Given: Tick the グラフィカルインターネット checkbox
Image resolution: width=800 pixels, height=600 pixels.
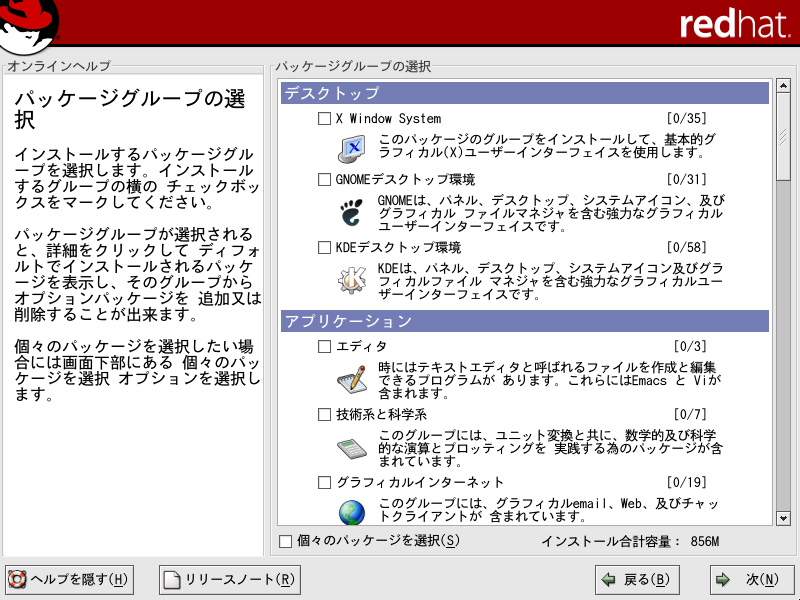Looking at the screenshot, I should click(x=324, y=482).
